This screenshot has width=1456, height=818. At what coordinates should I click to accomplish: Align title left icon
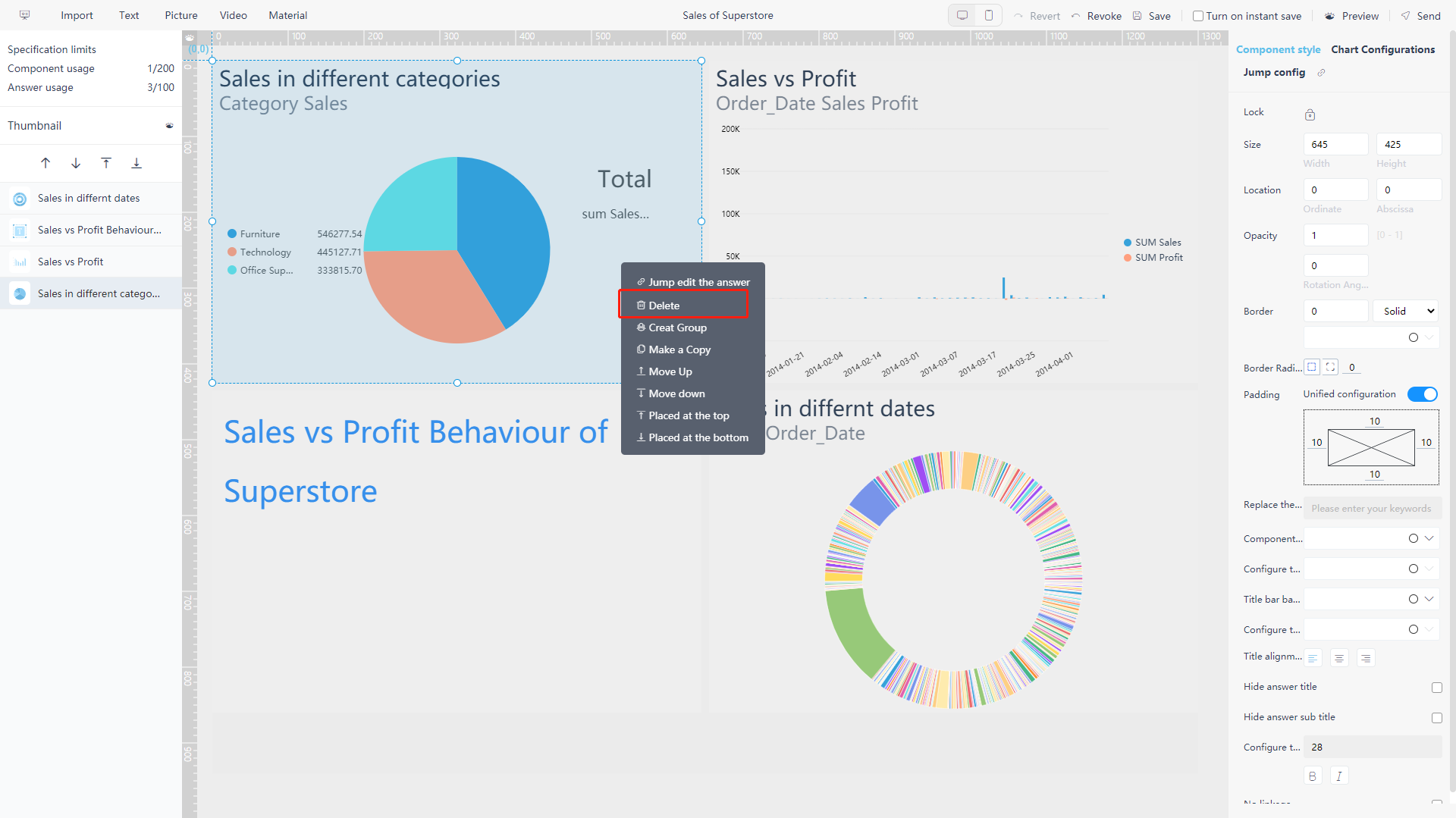1313,658
